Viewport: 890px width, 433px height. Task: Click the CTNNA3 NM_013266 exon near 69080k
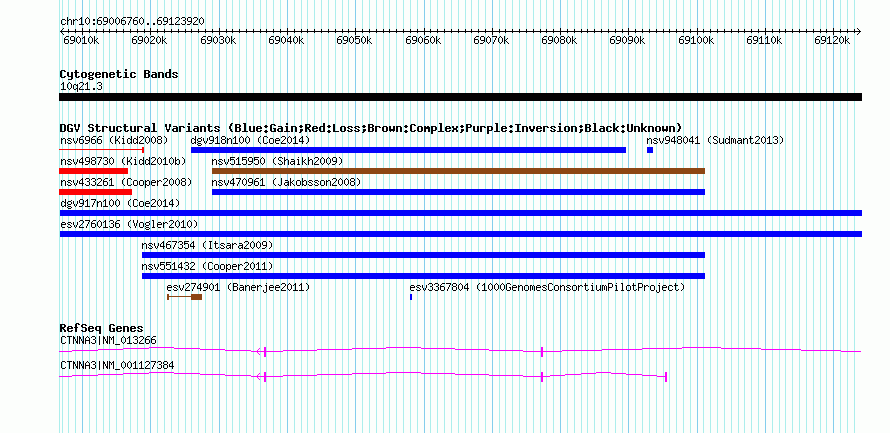coord(542,352)
